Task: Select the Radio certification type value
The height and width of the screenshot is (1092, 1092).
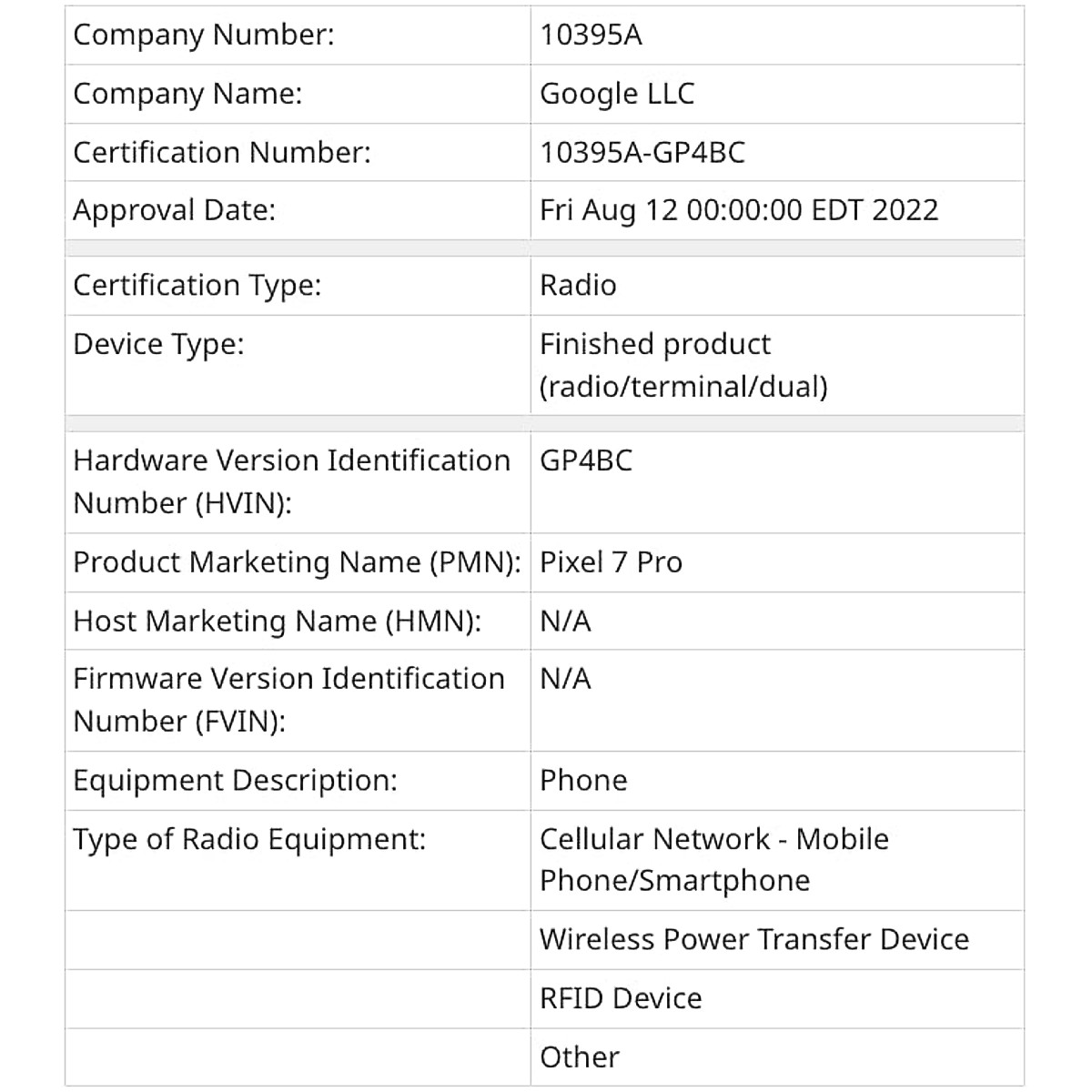Action: click(578, 286)
